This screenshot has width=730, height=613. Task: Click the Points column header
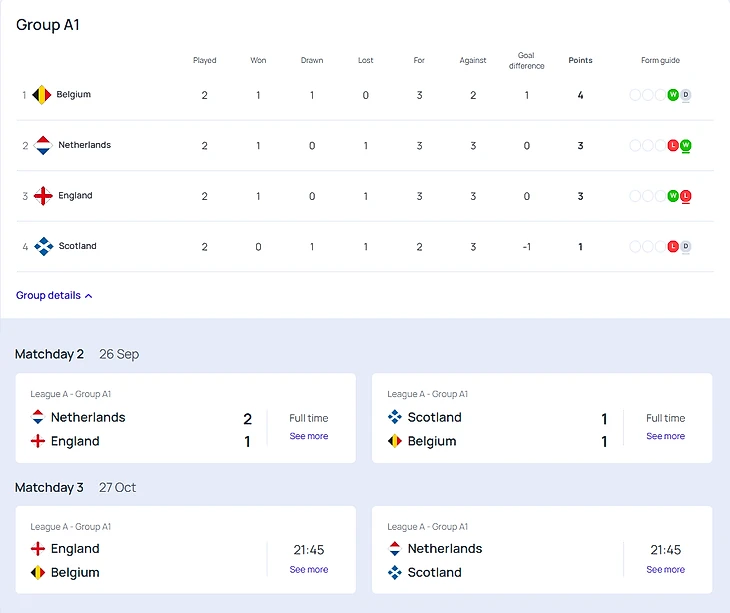[580, 61]
